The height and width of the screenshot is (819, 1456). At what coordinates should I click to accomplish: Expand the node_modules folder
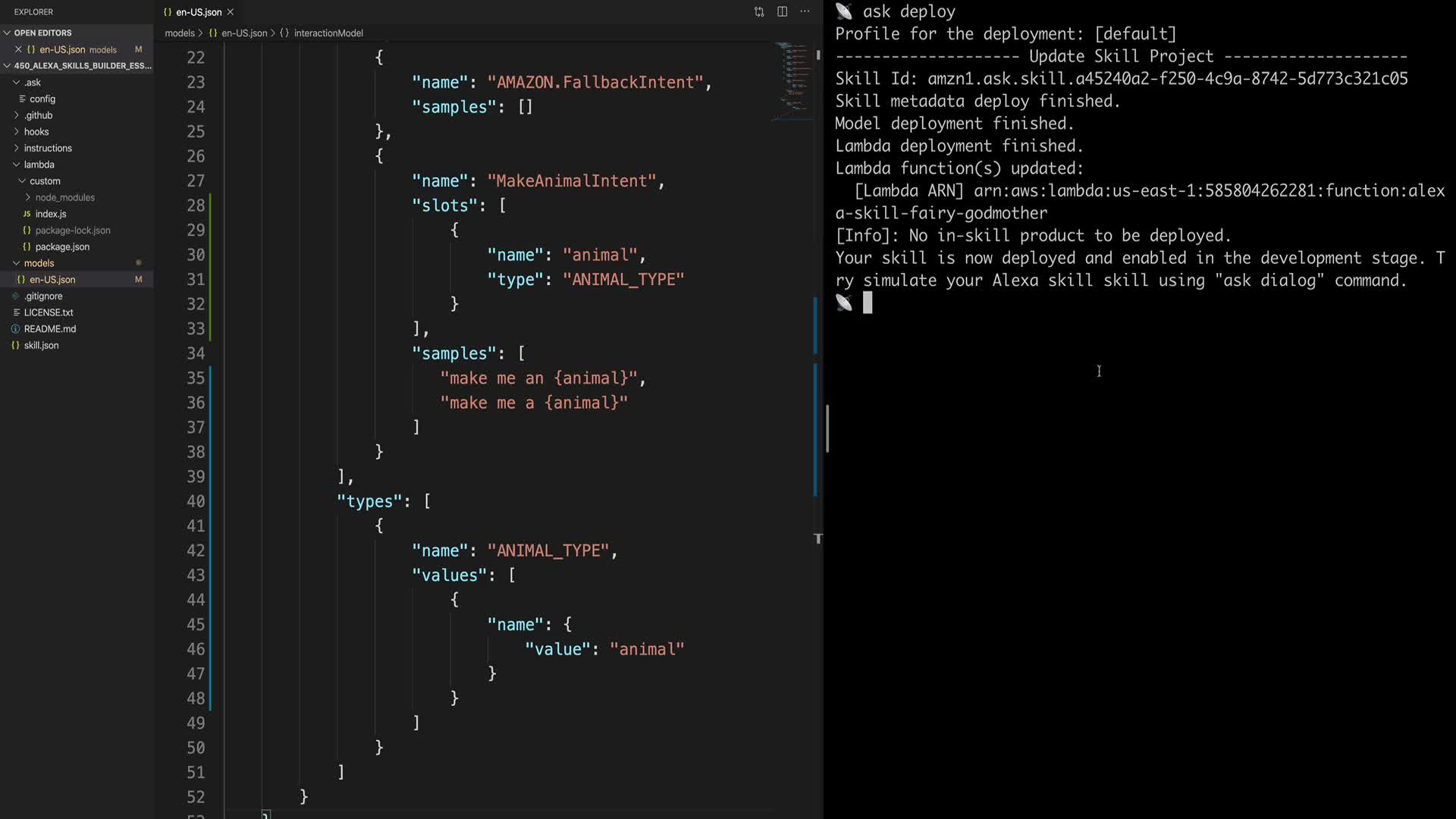[x=64, y=197]
